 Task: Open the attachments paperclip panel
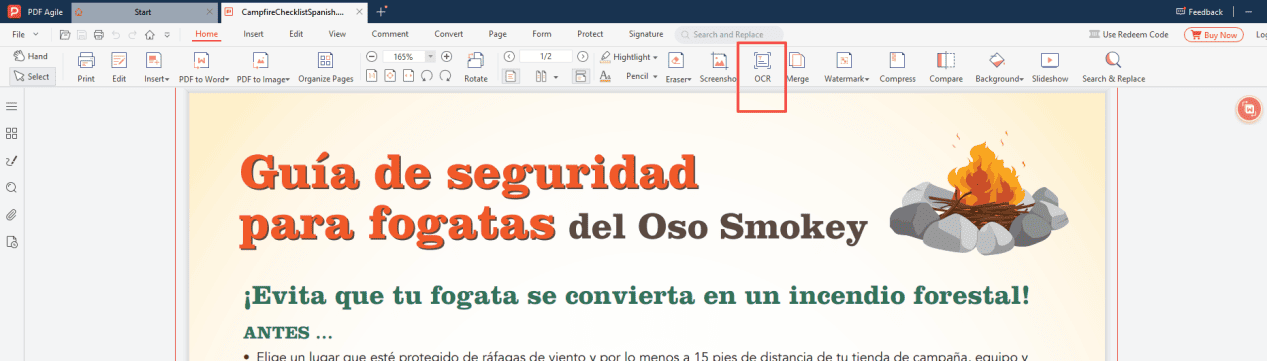(x=12, y=214)
